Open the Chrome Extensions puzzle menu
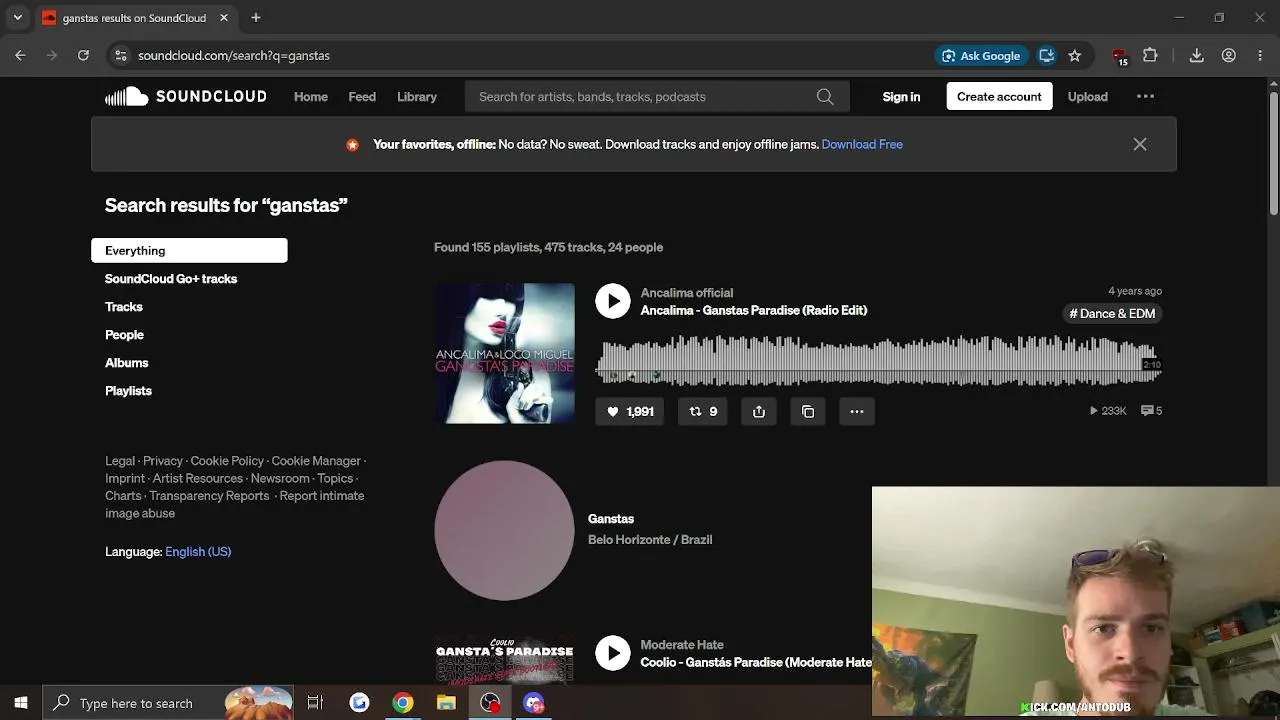 tap(1150, 56)
